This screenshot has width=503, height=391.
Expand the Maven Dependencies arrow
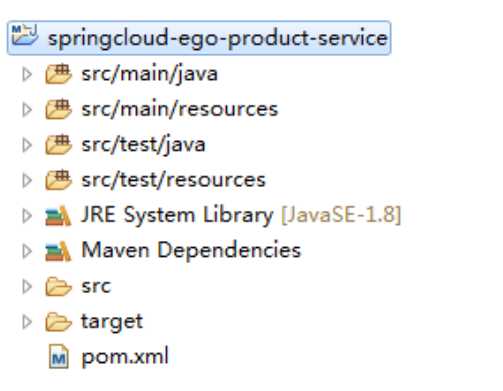click(x=27, y=251)
